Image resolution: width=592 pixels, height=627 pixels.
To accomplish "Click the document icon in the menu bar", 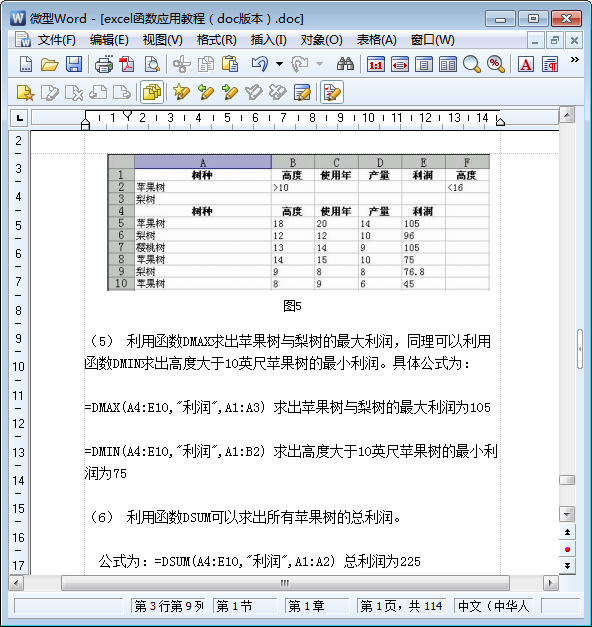I will coord(23,40).
